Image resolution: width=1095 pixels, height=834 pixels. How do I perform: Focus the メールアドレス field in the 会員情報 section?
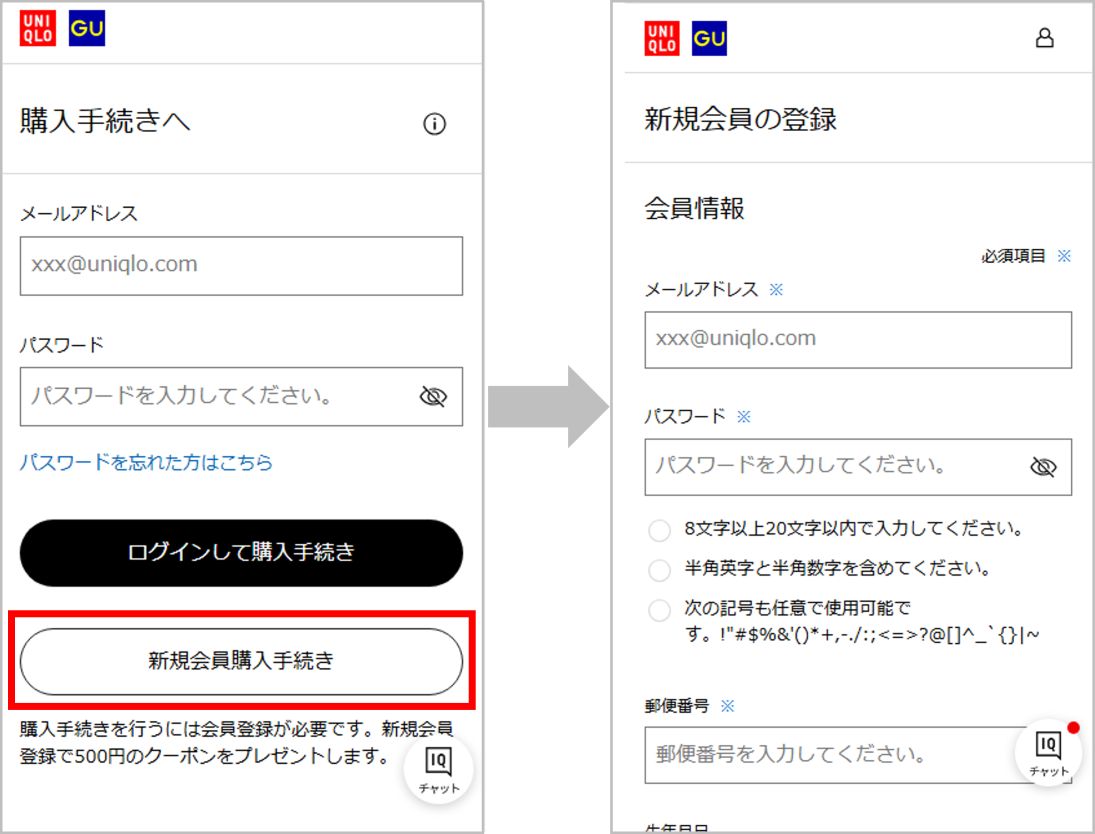click(857, 340)
